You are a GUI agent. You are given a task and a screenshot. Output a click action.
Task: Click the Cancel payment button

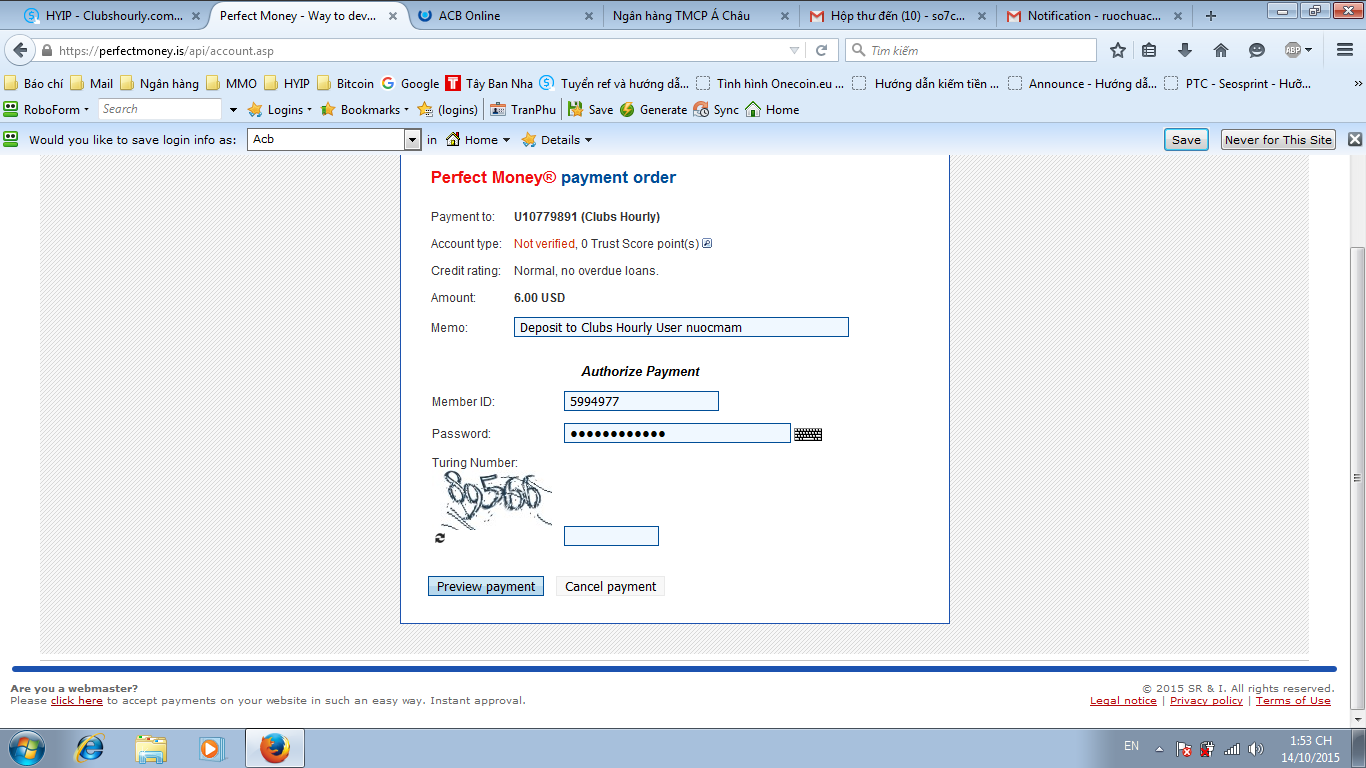pos(610,587)
